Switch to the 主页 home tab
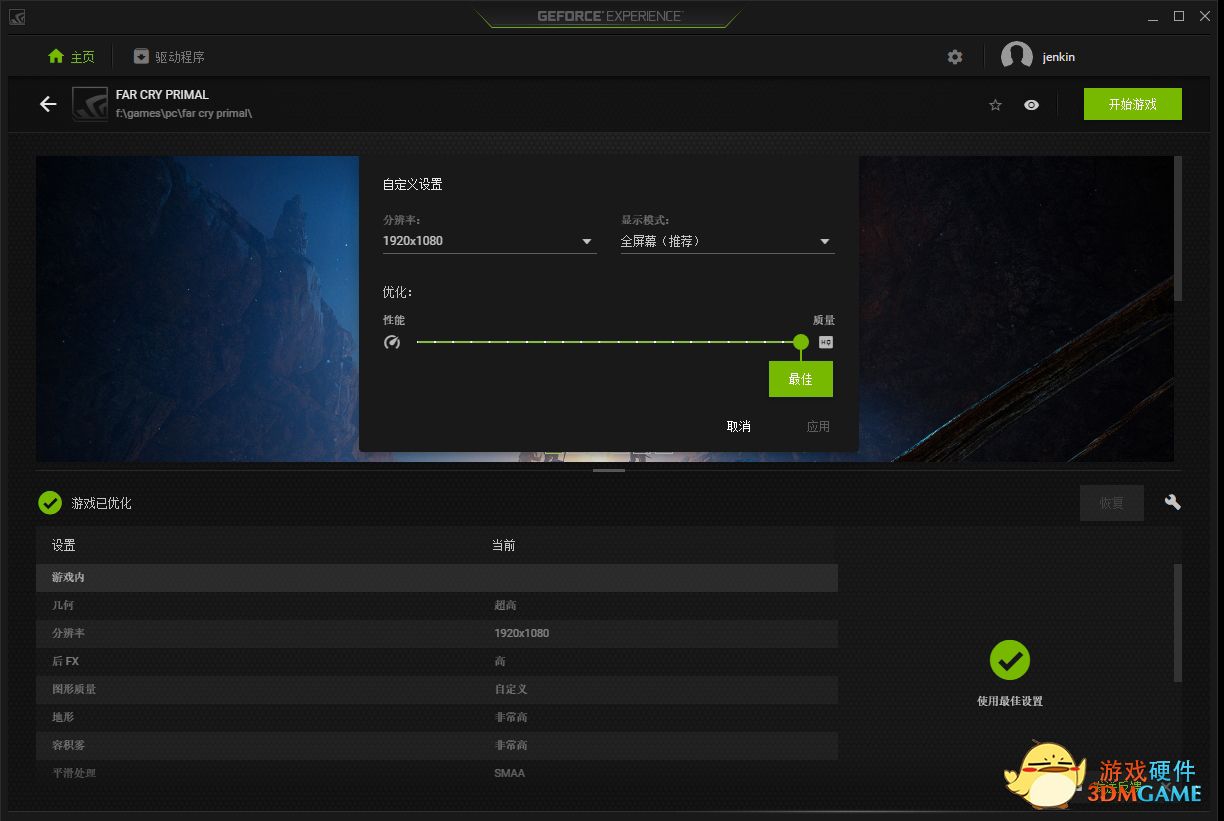Screen dimensions: 1224x821 coord(71,57)
